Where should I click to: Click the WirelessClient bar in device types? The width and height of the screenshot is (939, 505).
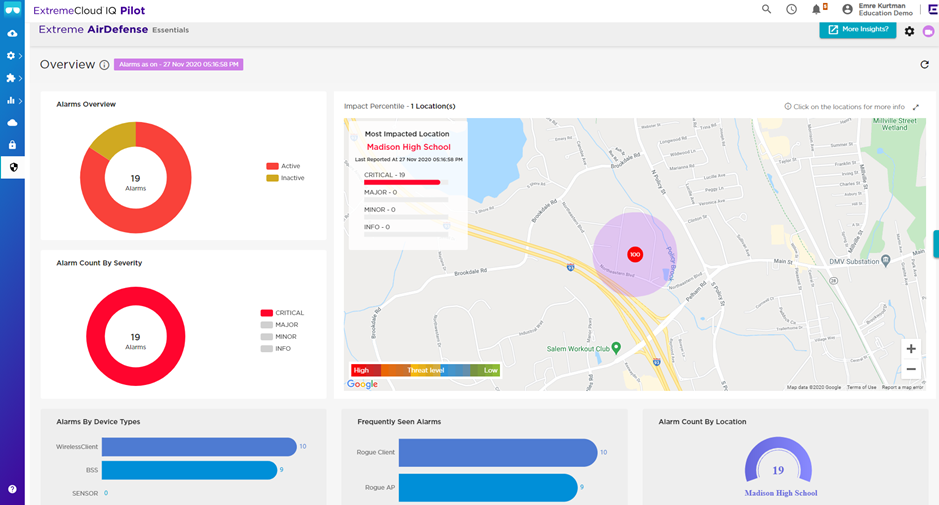point(199,446)
